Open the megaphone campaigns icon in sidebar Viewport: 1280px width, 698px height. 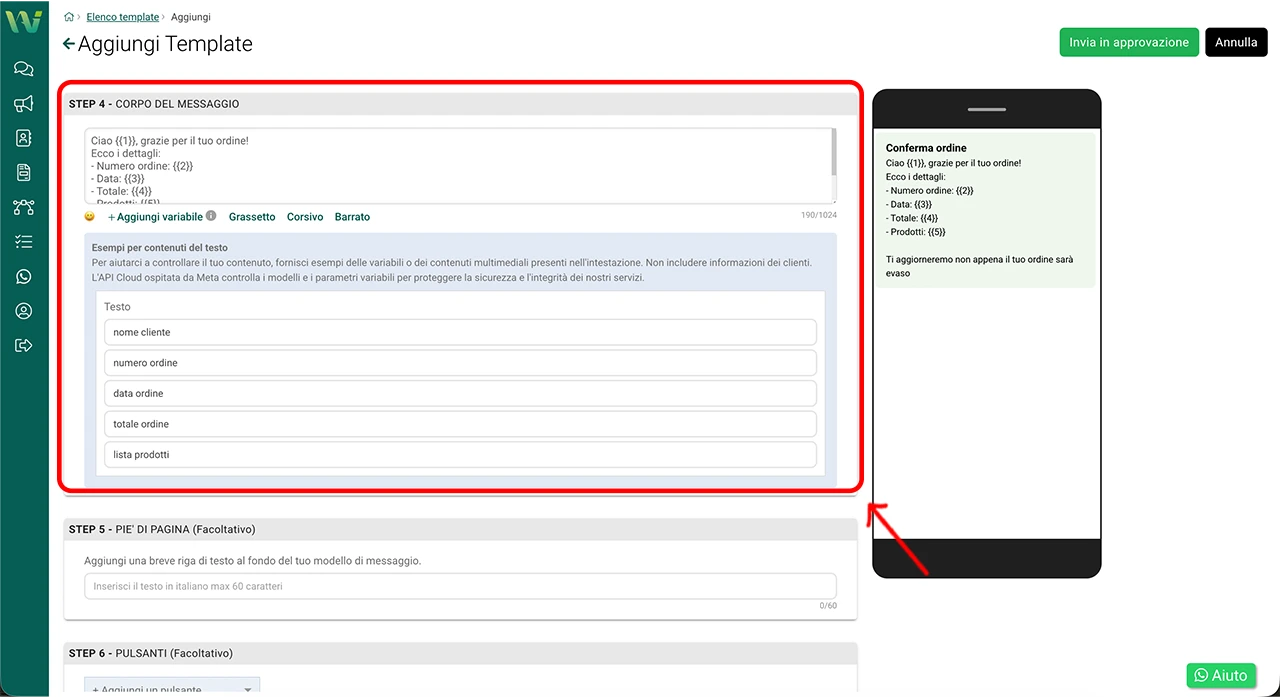(24, 104)
